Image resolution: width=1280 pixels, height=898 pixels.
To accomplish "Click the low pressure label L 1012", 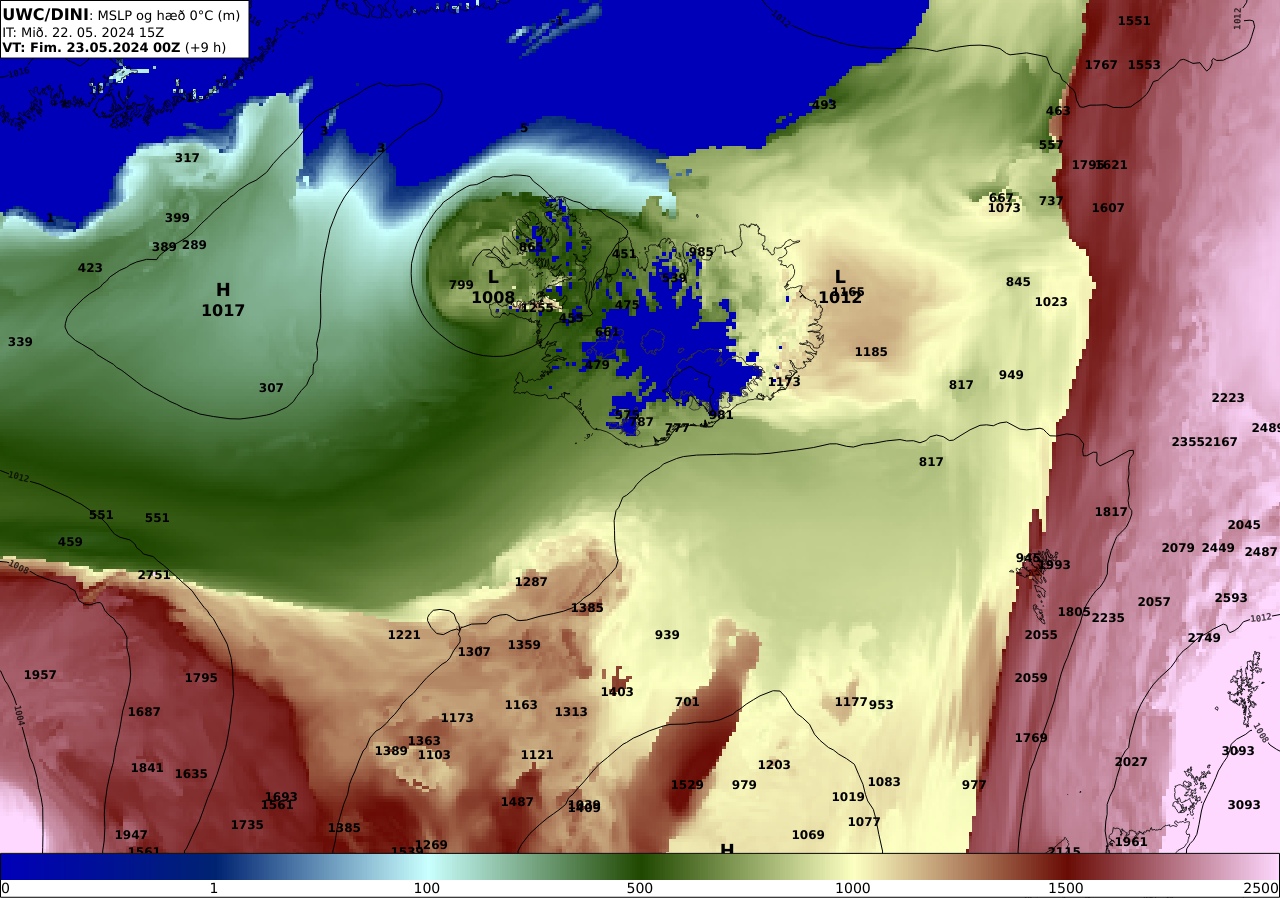I will pos(840,287).
